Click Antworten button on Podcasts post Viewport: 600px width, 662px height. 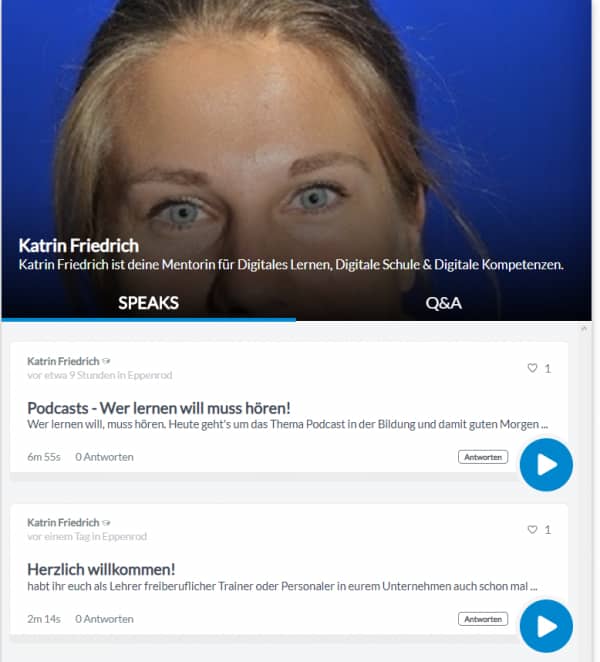coord(483,457)
